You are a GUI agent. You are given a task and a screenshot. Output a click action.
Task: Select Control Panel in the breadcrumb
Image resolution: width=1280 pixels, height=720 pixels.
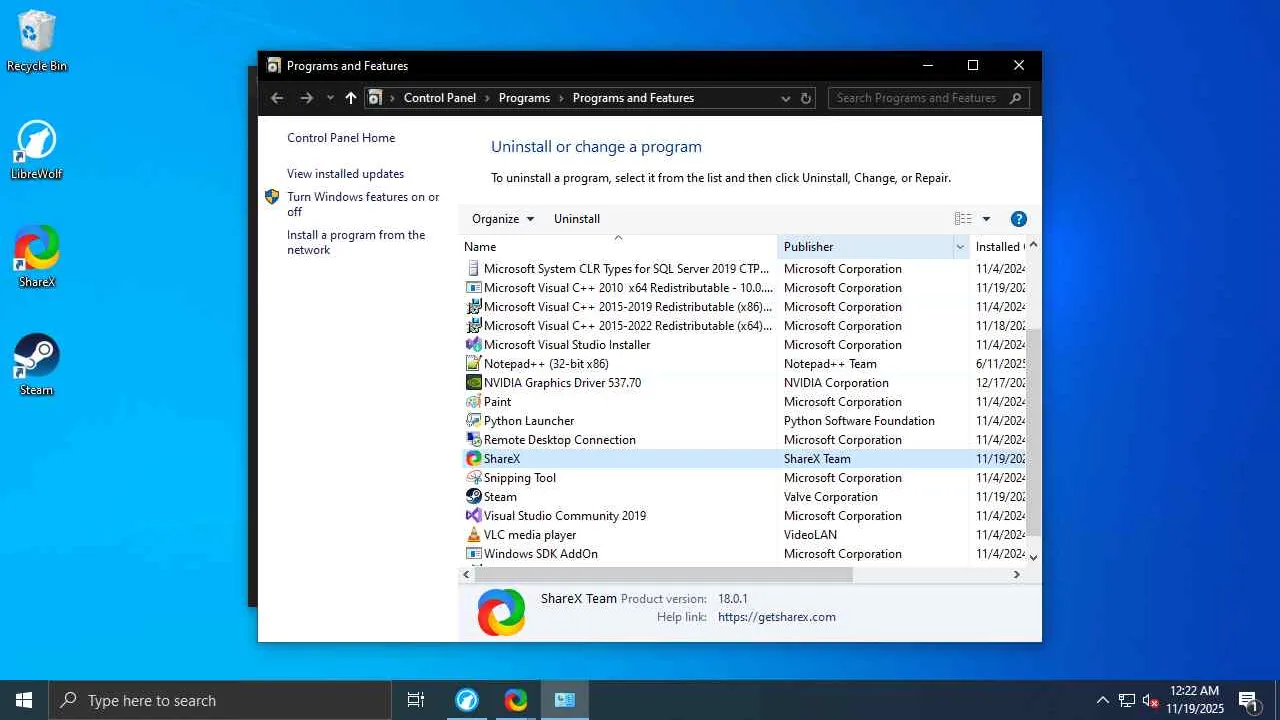coord(440,98)
